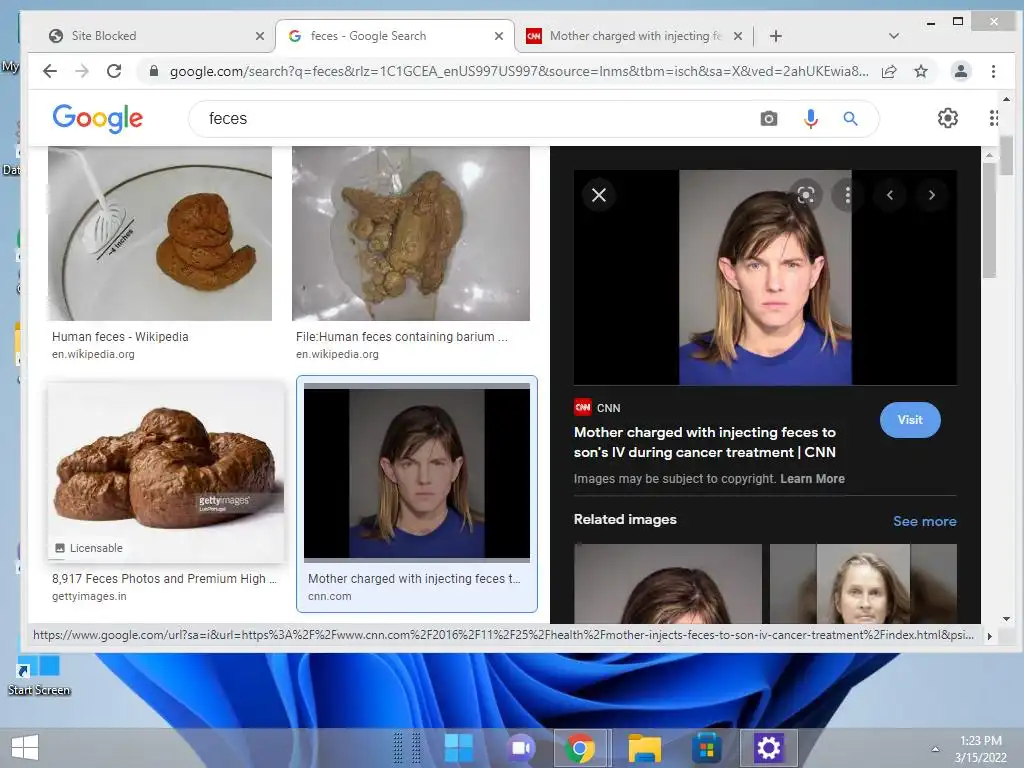The image size is (1024, 768).
Task: Share this page via address bar icon
Action: 889,71
